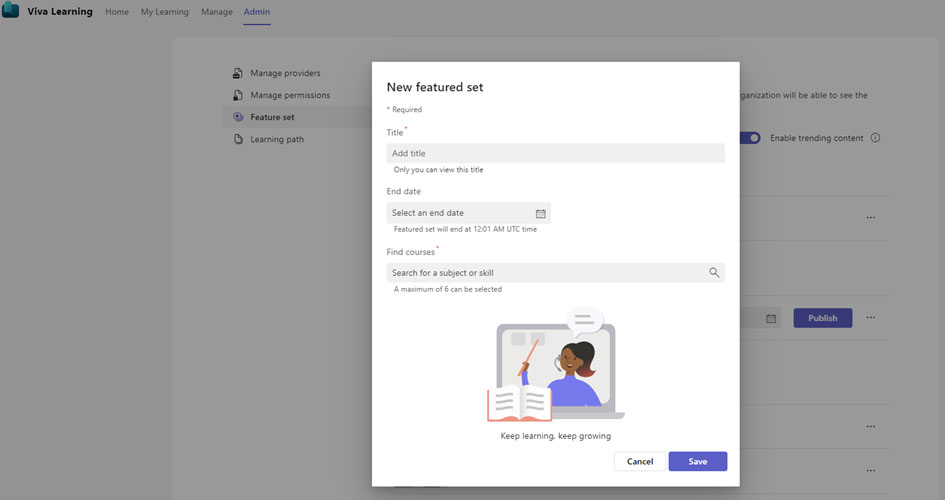Click the calendar icon in End date field
The image size is (945, 500).
(540, 213)
